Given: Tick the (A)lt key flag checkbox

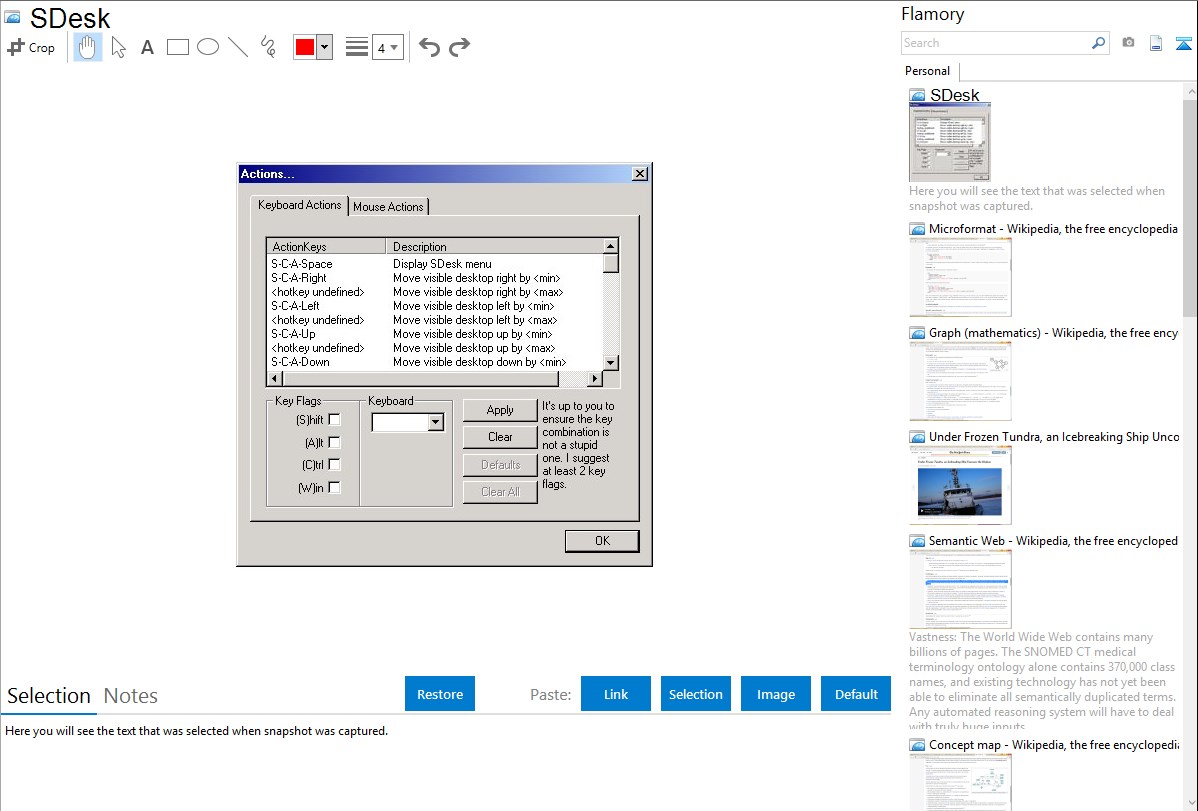Looking at the screenshot, I should pos(334,442).
